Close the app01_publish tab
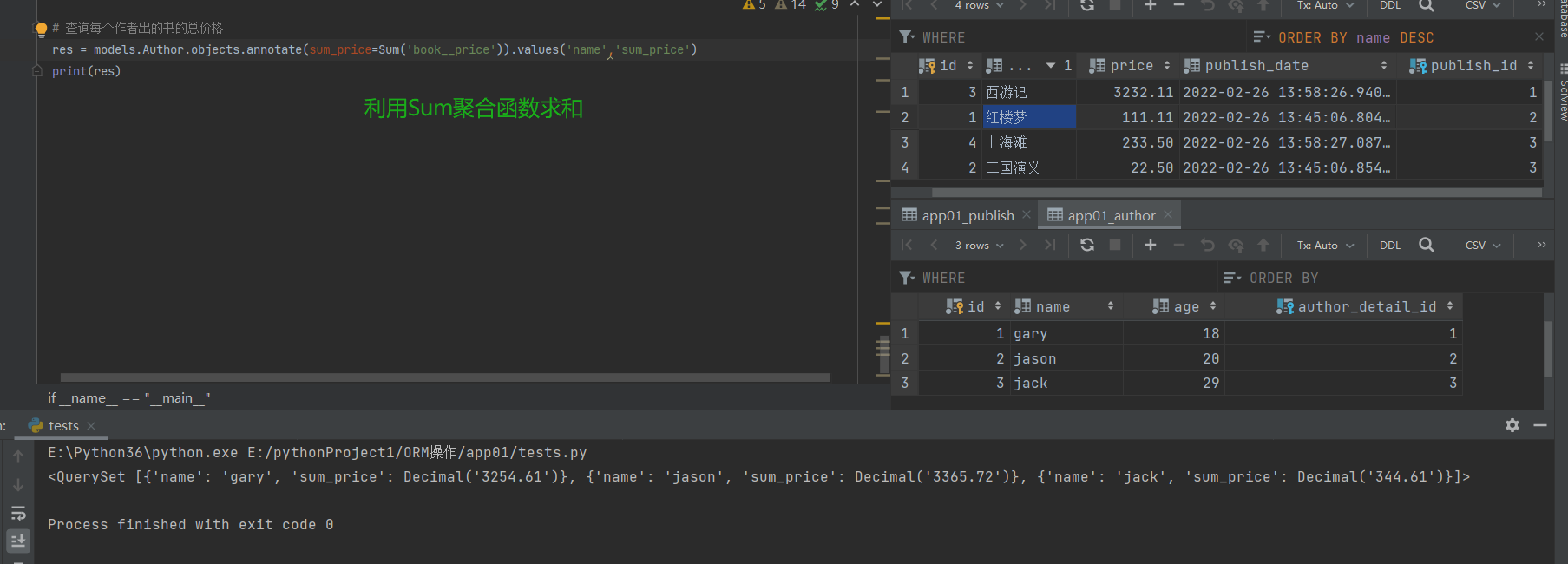The width and height of the screenshot is (1568, 564). click(1027, 214)
